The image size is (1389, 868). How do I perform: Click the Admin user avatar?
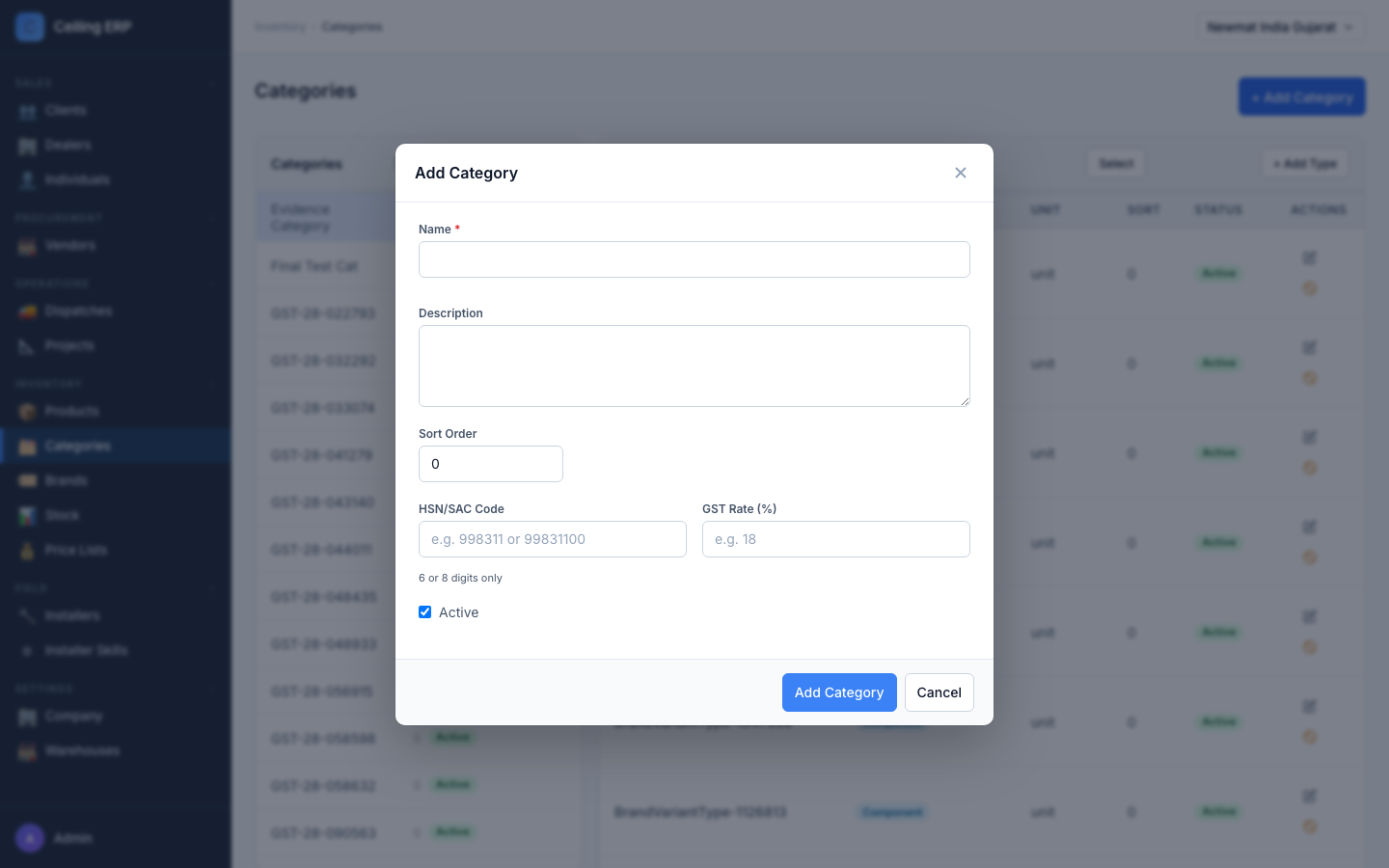coord(30,838)
